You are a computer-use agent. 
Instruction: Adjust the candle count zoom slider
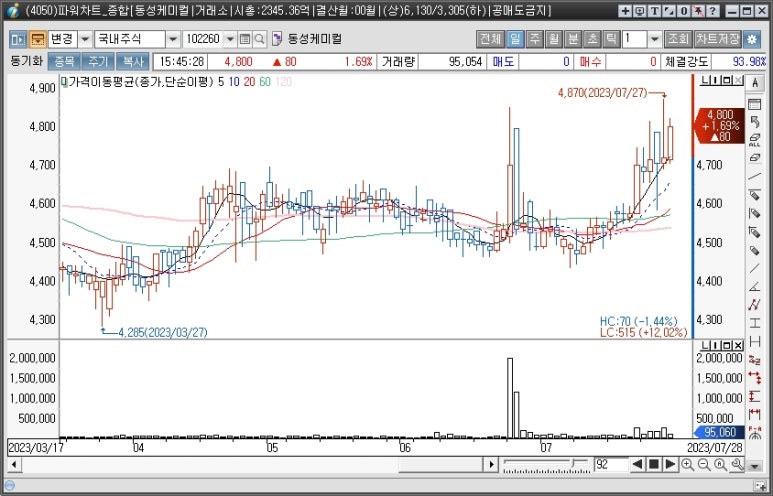pyautogui.click(x=574, y=462)
